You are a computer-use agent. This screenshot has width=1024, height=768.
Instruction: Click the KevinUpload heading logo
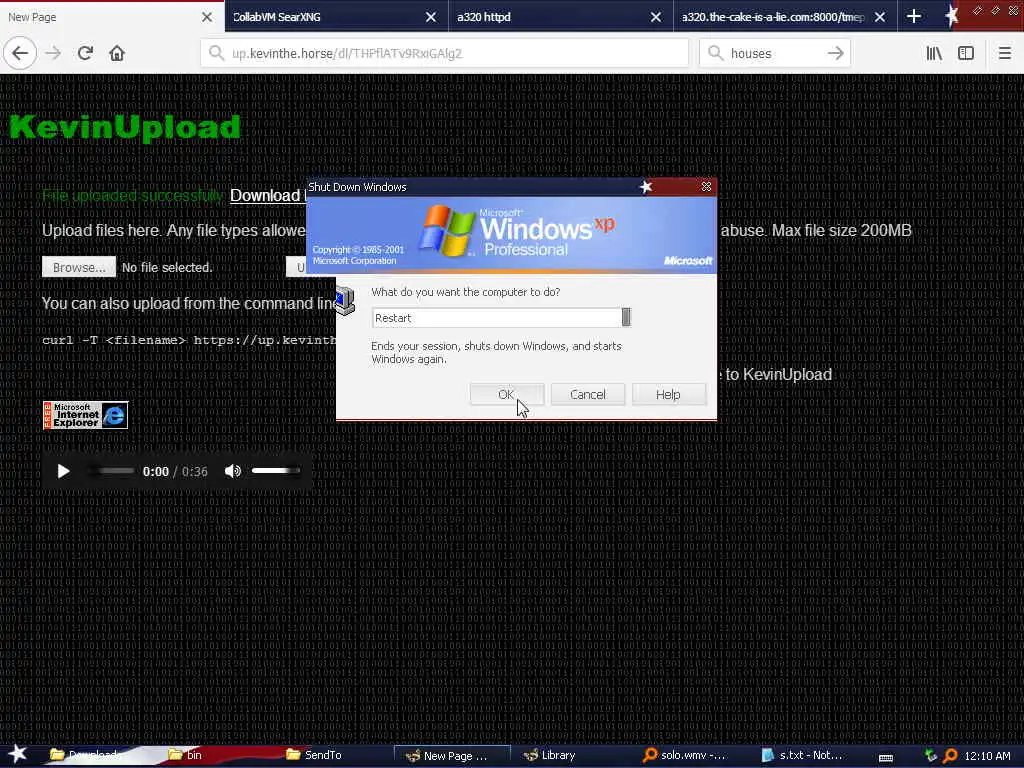pyautogui.click(x=125, y=127)
